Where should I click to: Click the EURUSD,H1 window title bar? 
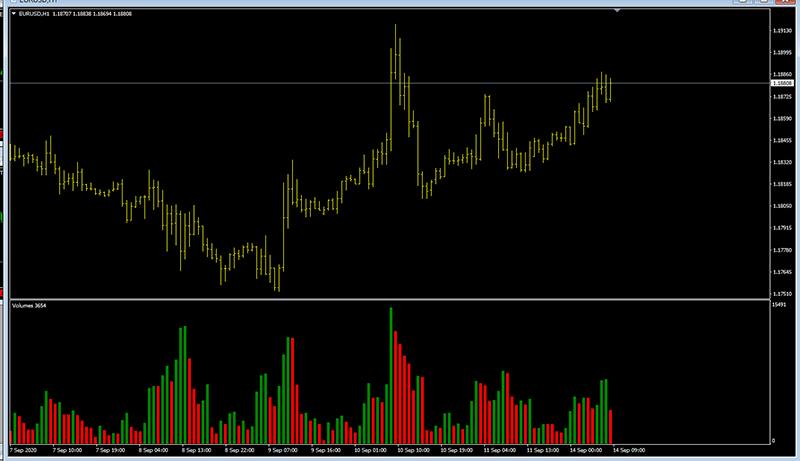tap(300, 3)
